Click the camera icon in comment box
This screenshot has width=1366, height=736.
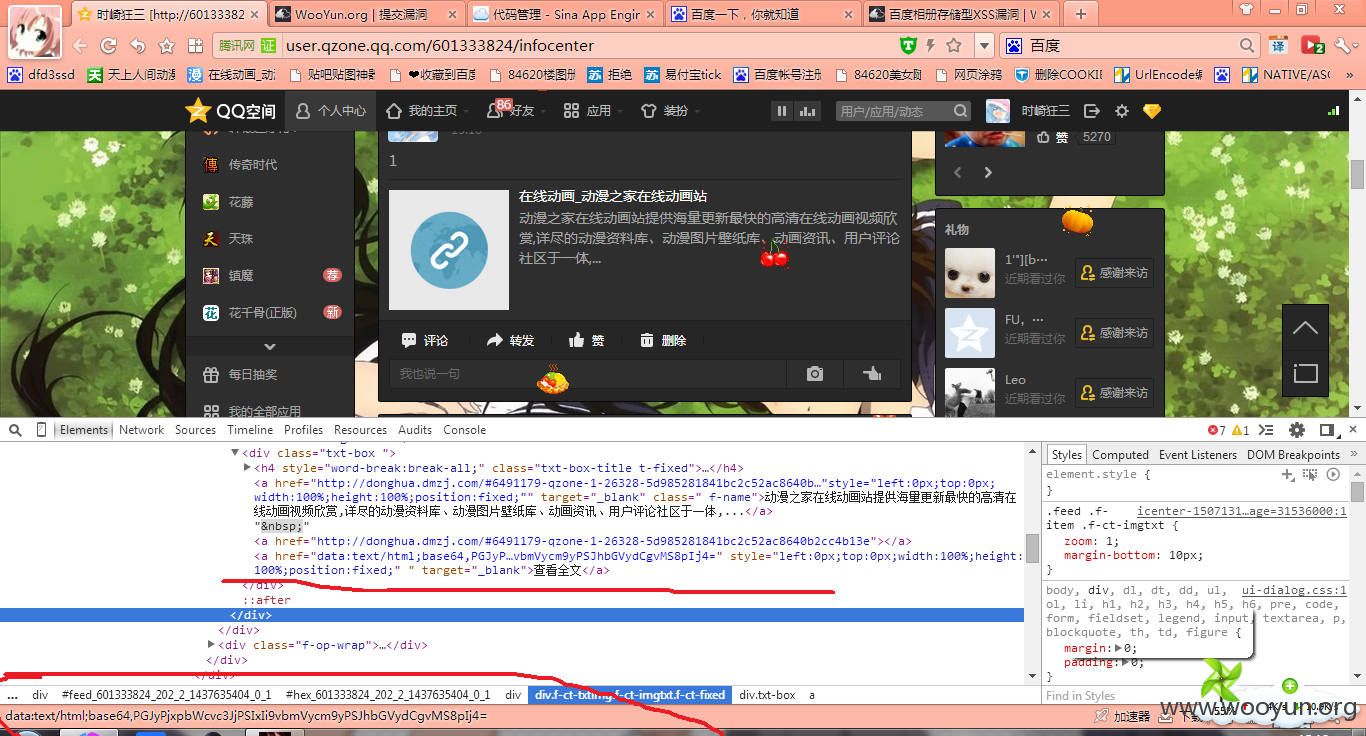[815, 373]
